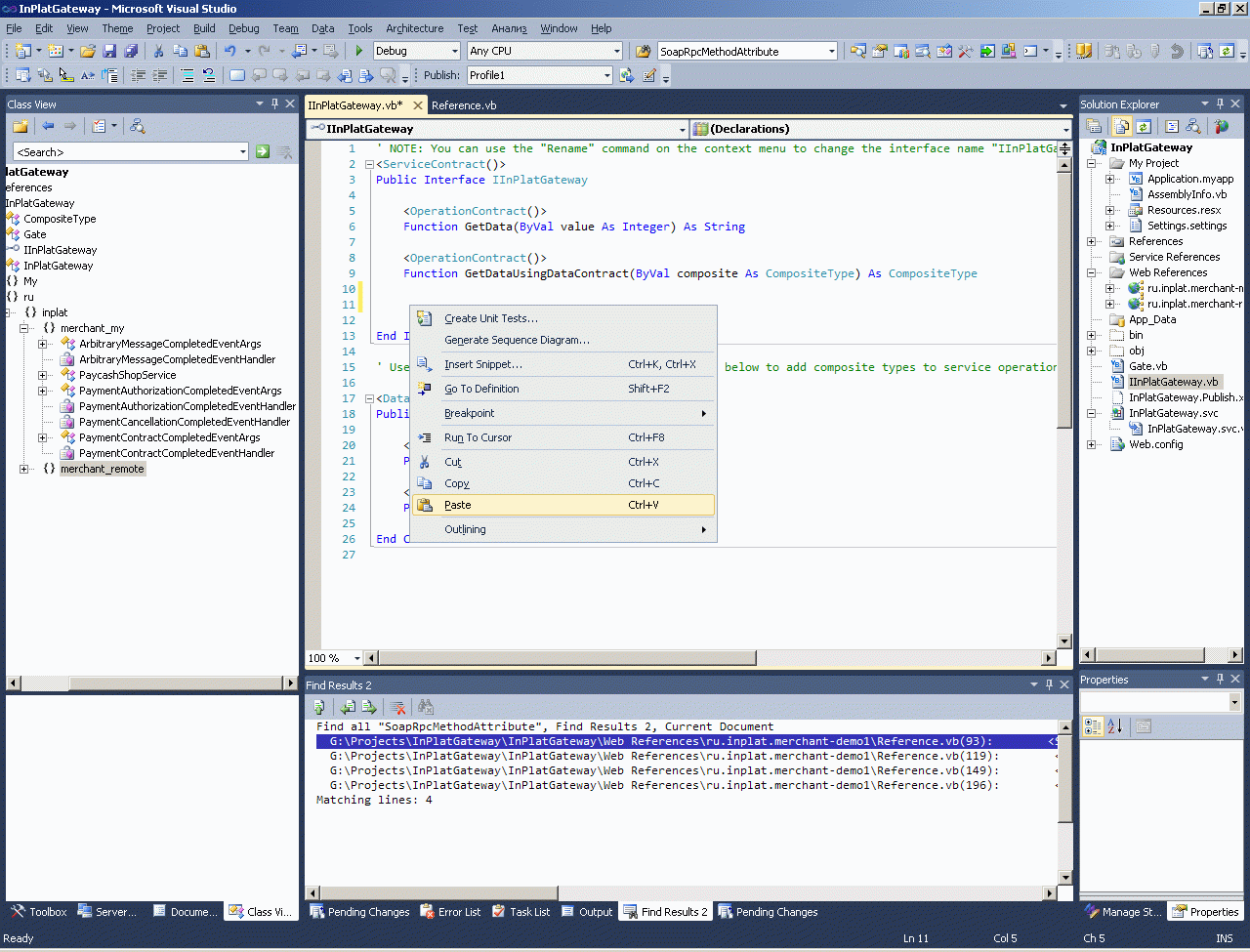Expand the References folder in Solution Explorer
This screenshot has width=1250, height=952.
(1092, 241)
